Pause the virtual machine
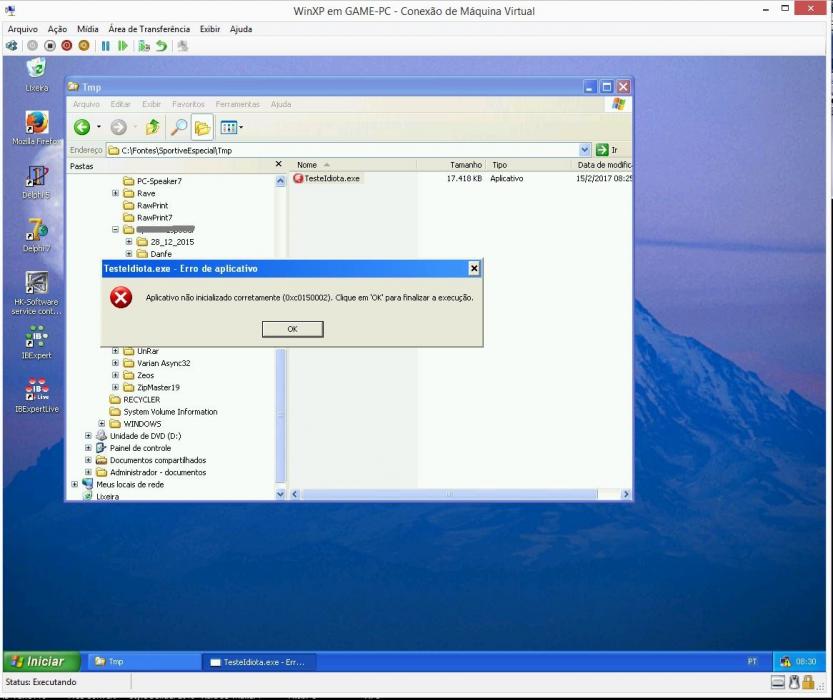This screenshot has width=833, height=700. coord(106,46)
